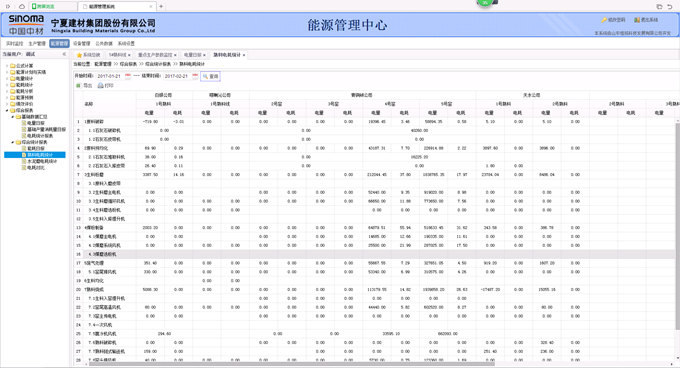Click 退出系统 logout link
The image size is (680, 368).
click(x=646, y=20)
